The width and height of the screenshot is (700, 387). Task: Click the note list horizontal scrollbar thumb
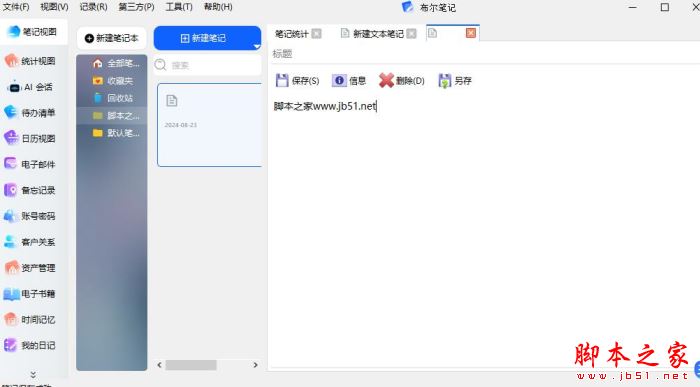(x=191, y=365)
